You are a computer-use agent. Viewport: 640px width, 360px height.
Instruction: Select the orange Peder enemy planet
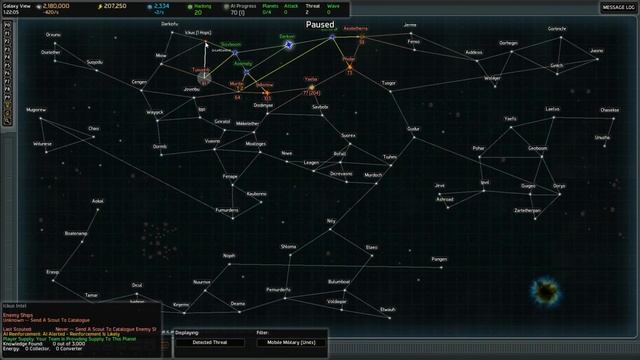pyautogui.click(x=349, y=67)
